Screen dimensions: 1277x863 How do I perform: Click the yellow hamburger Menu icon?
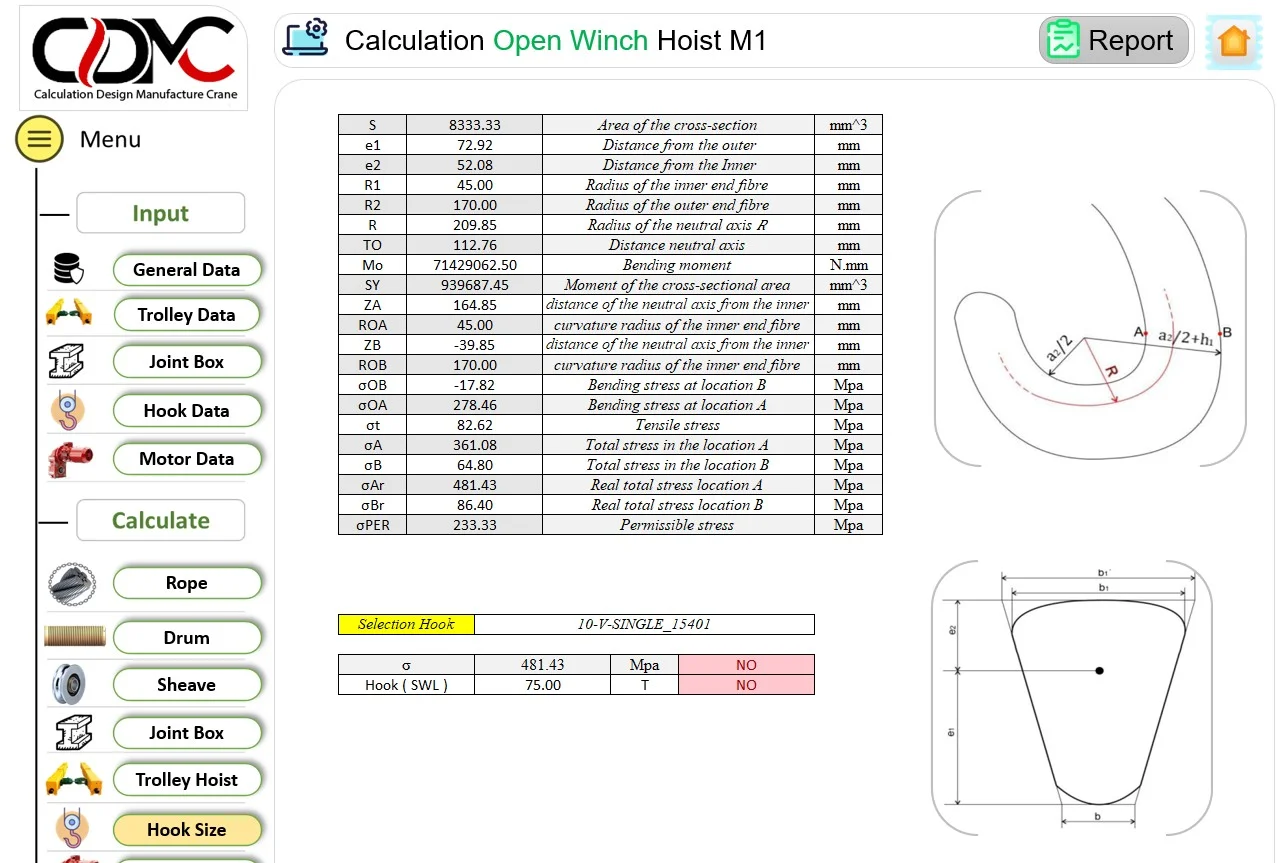tap(39, 139)
